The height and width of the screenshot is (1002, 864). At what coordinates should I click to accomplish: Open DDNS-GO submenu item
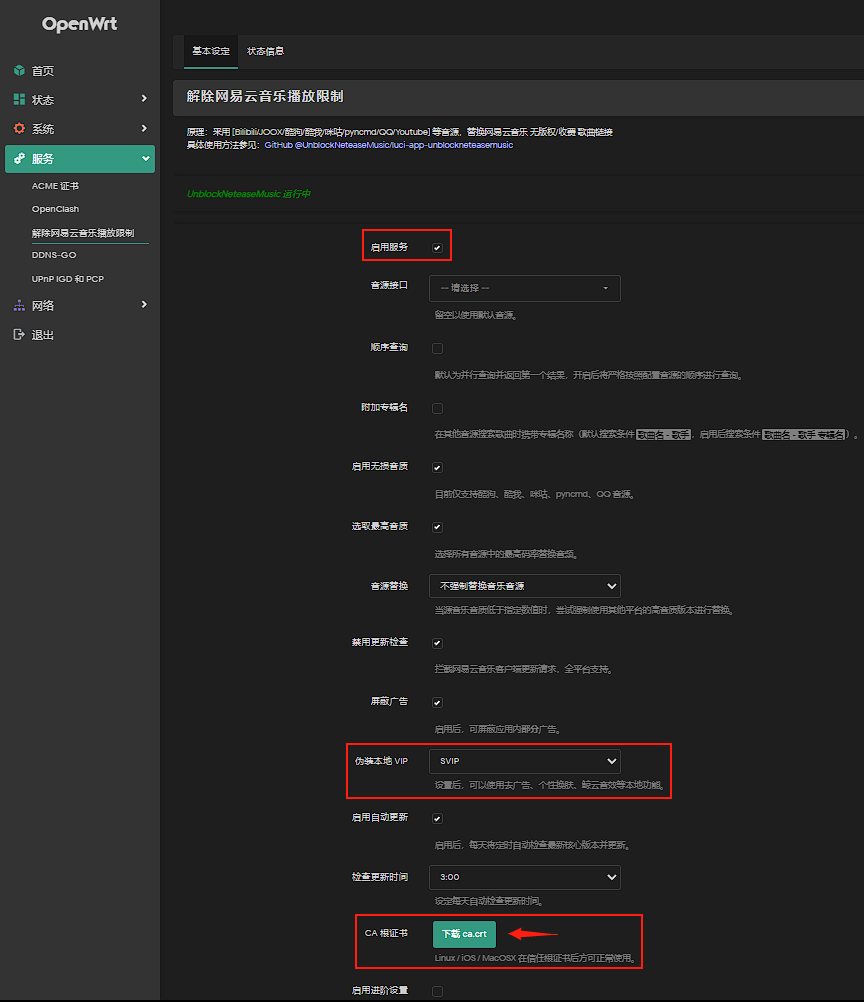click(54, 255)
